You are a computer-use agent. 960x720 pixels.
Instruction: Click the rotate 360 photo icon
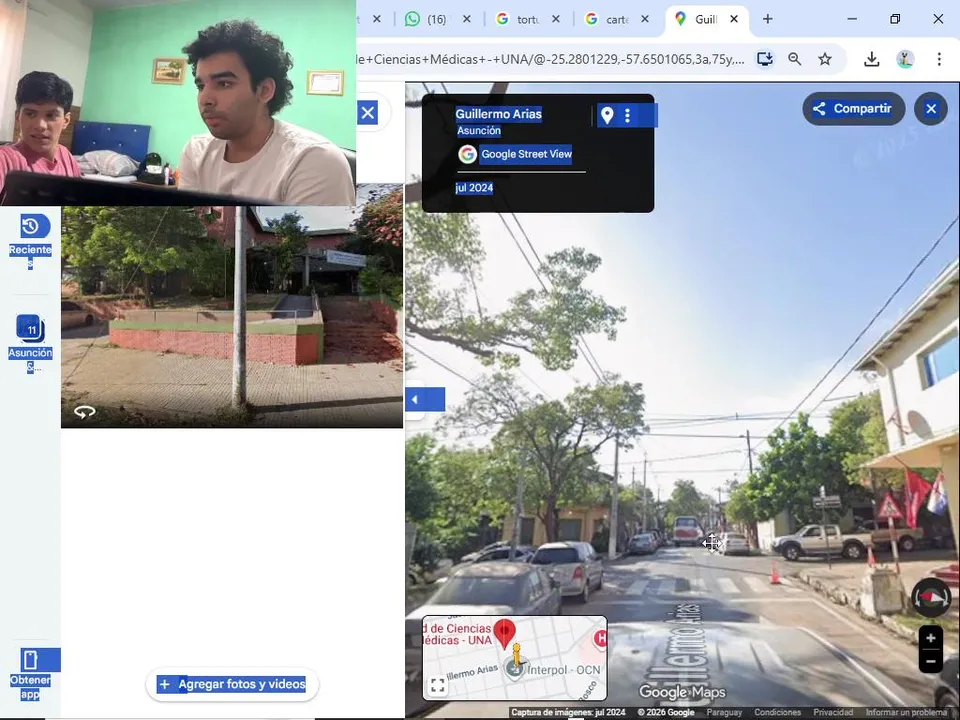pyautogui.click(x=84, y=412)
